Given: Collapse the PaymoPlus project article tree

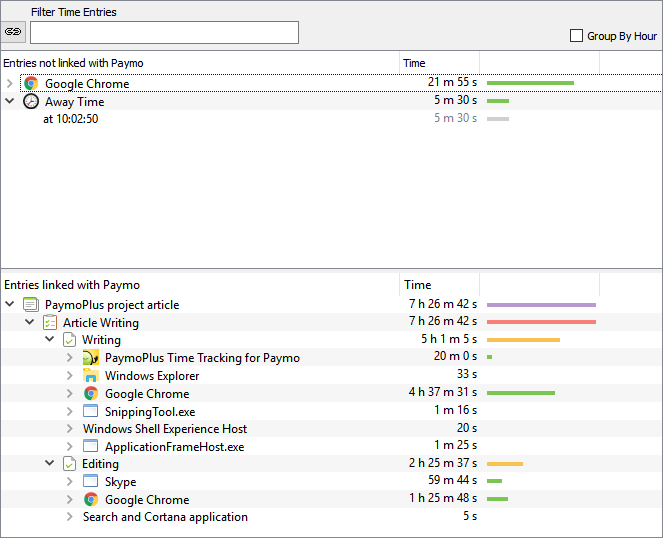Looking at the screenshot, I should pyautogui.click(x=10, y=304).
